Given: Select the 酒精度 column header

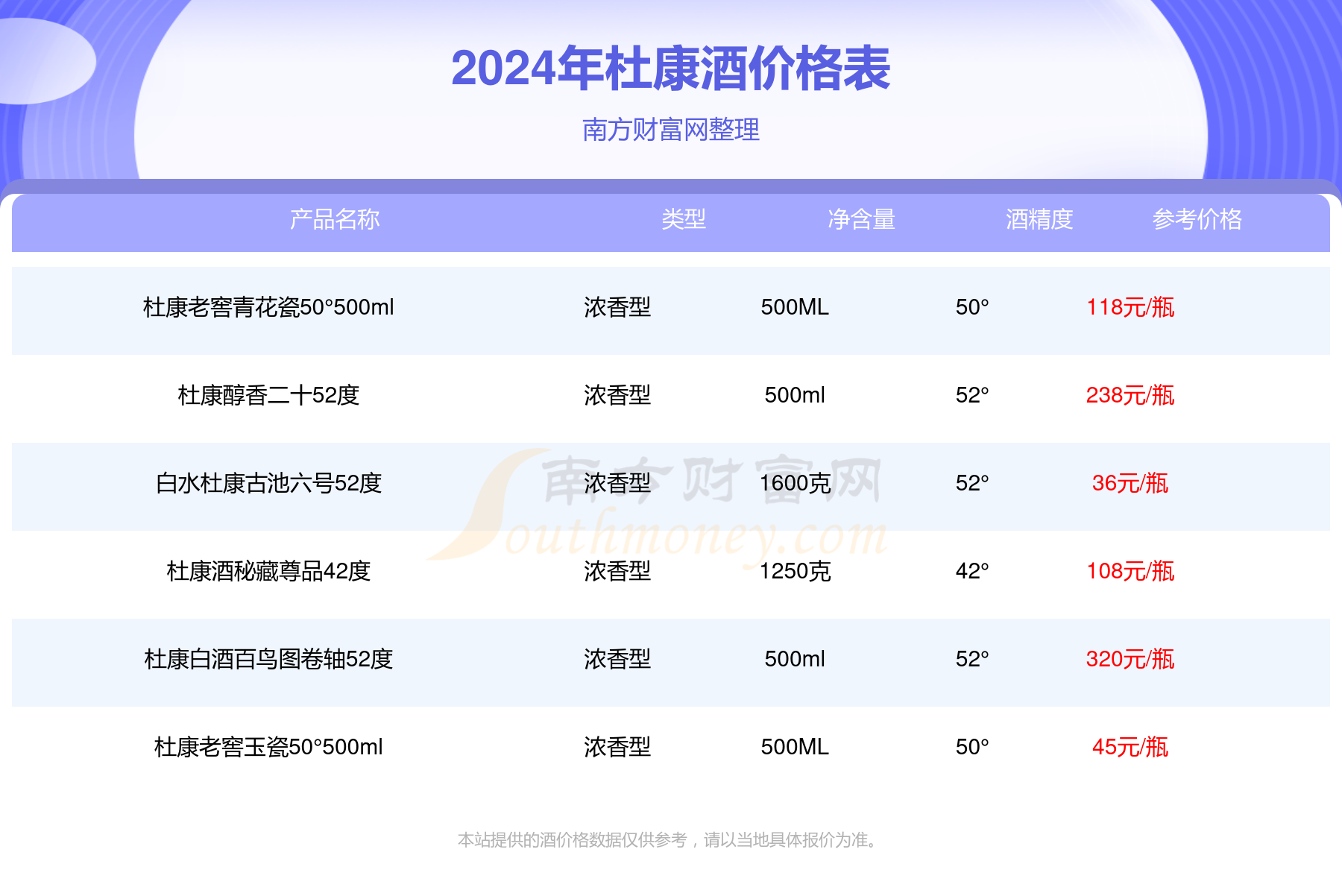Looking at the screenshot, I should tap(1039, 219).
